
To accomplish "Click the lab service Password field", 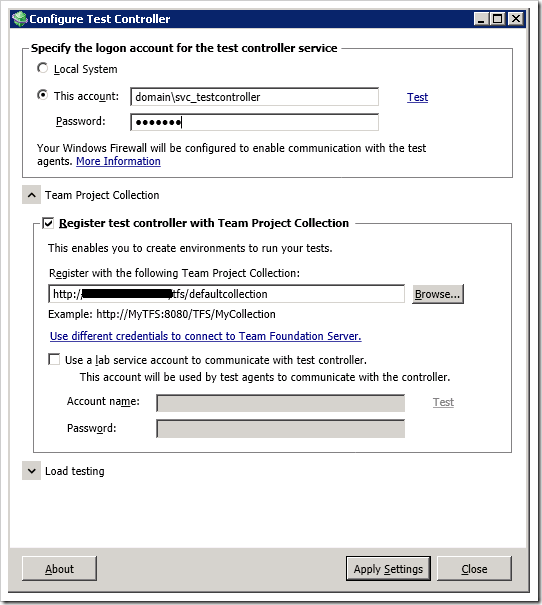I will point(280,429).
